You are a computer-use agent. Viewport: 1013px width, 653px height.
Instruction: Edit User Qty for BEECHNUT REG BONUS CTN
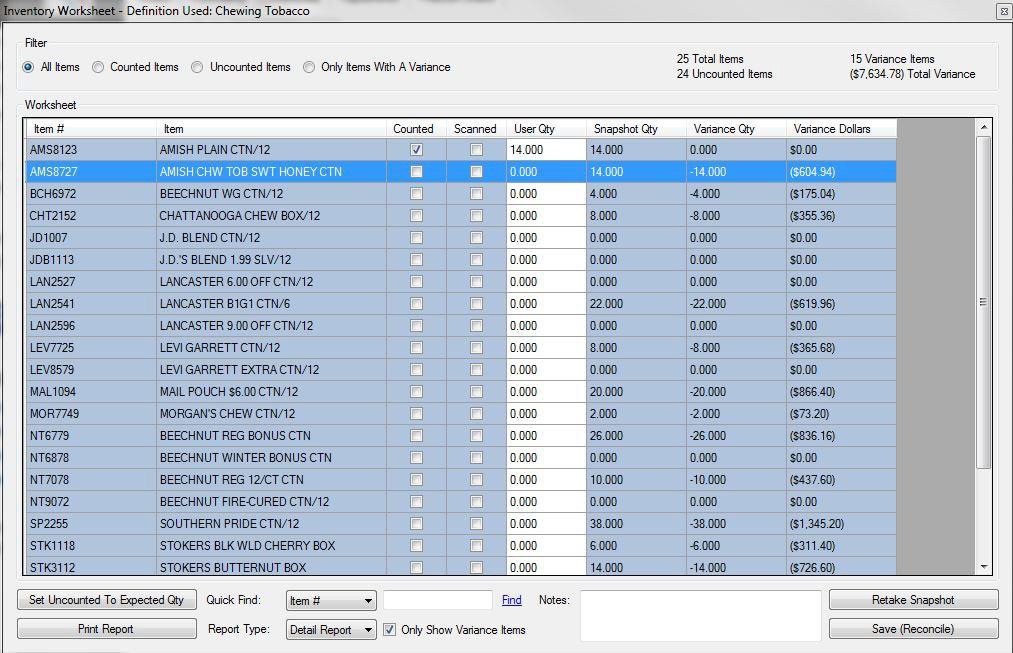pyautogui.click(x=547, y=436)
